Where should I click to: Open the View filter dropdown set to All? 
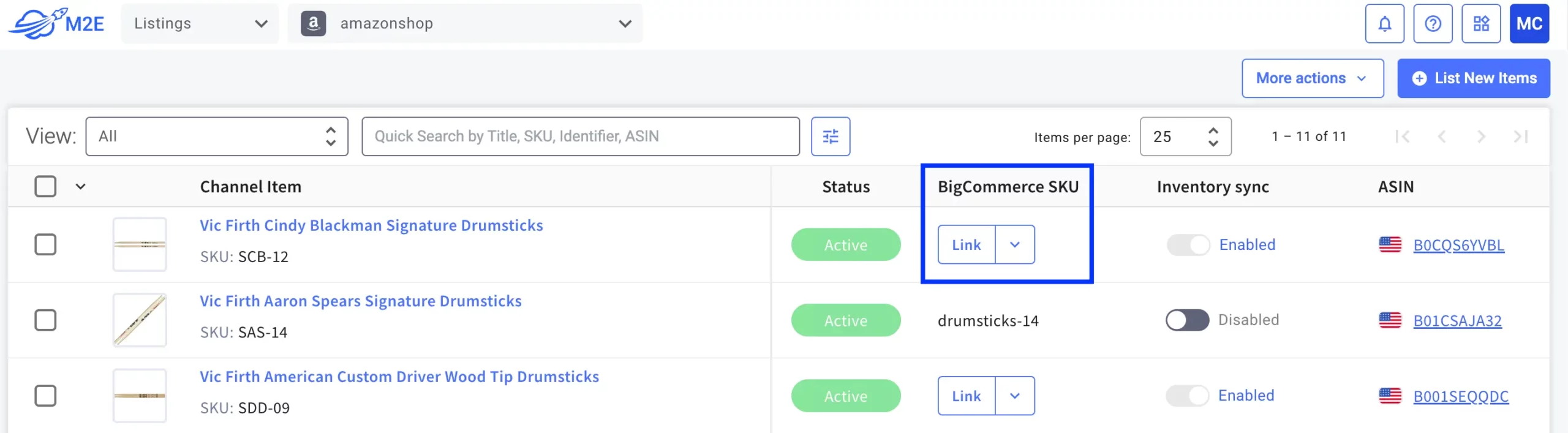click(217, 137)
